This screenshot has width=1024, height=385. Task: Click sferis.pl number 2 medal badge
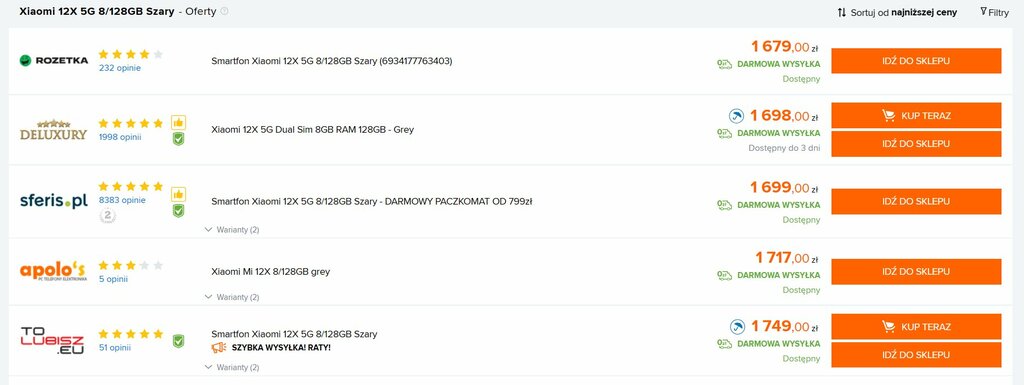coord(107,216)
